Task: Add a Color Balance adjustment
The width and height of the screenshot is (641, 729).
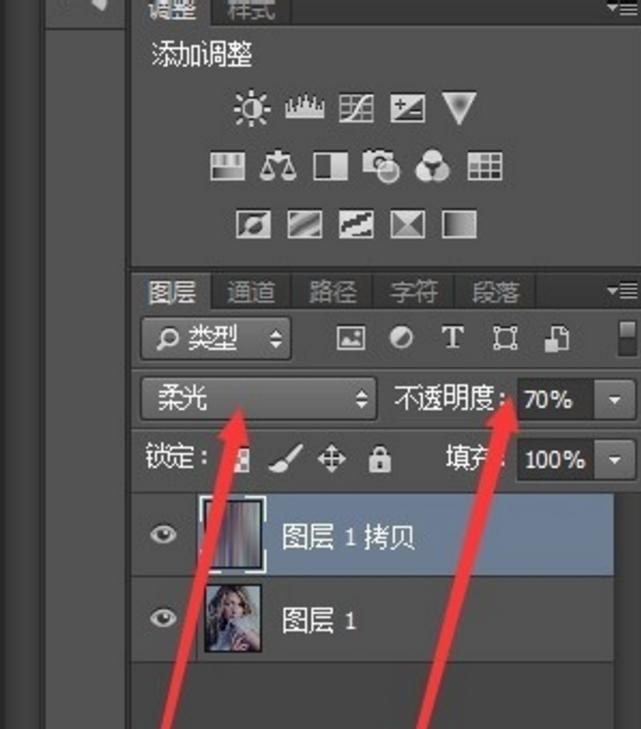Action: click(278, 166)
